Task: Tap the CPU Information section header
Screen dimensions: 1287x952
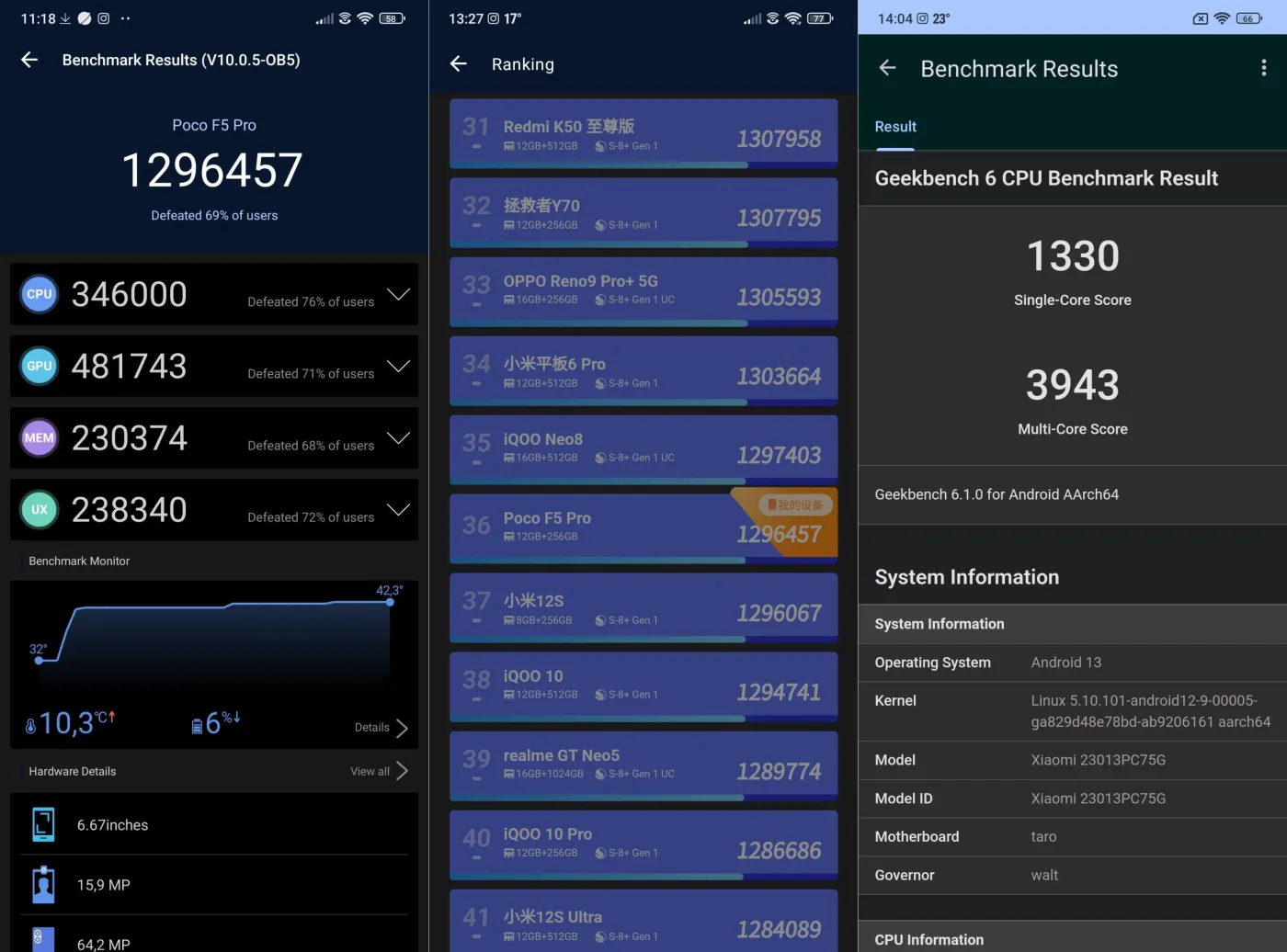Action: coord(1073,937)
